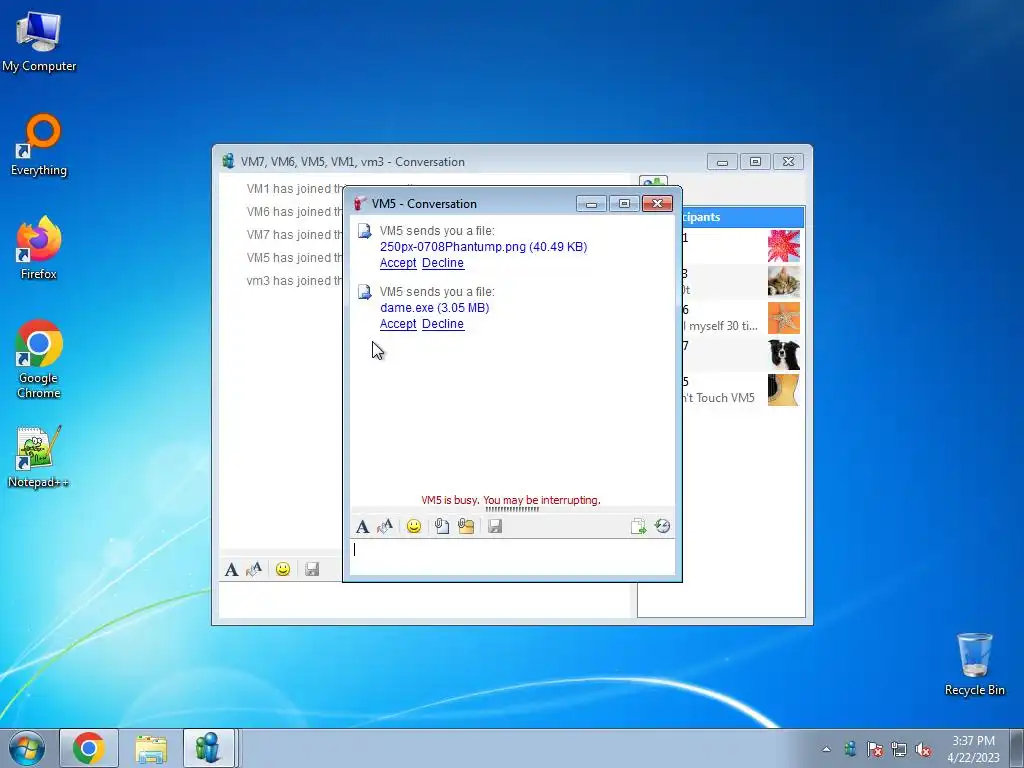
Task: Click save icon in group conversation toolbar
Action: point(312,569)
